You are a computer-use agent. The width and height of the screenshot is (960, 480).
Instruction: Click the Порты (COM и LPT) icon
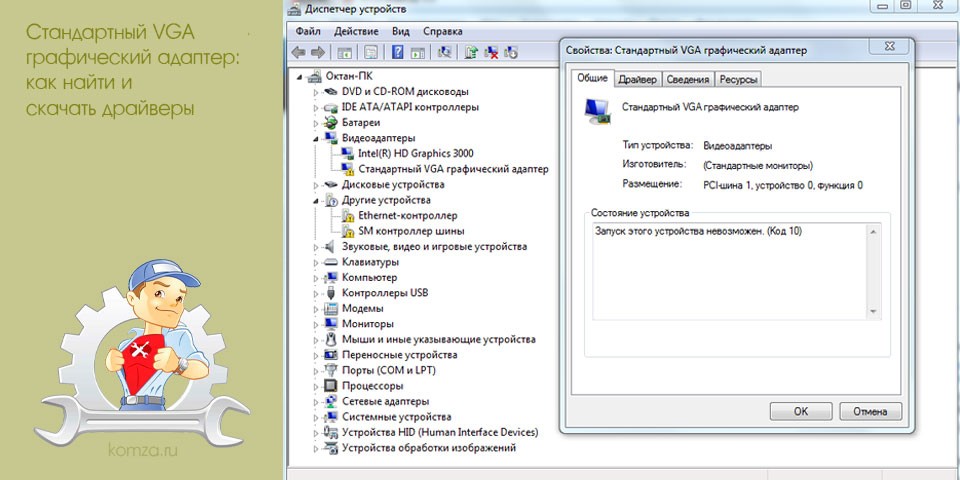331,370
